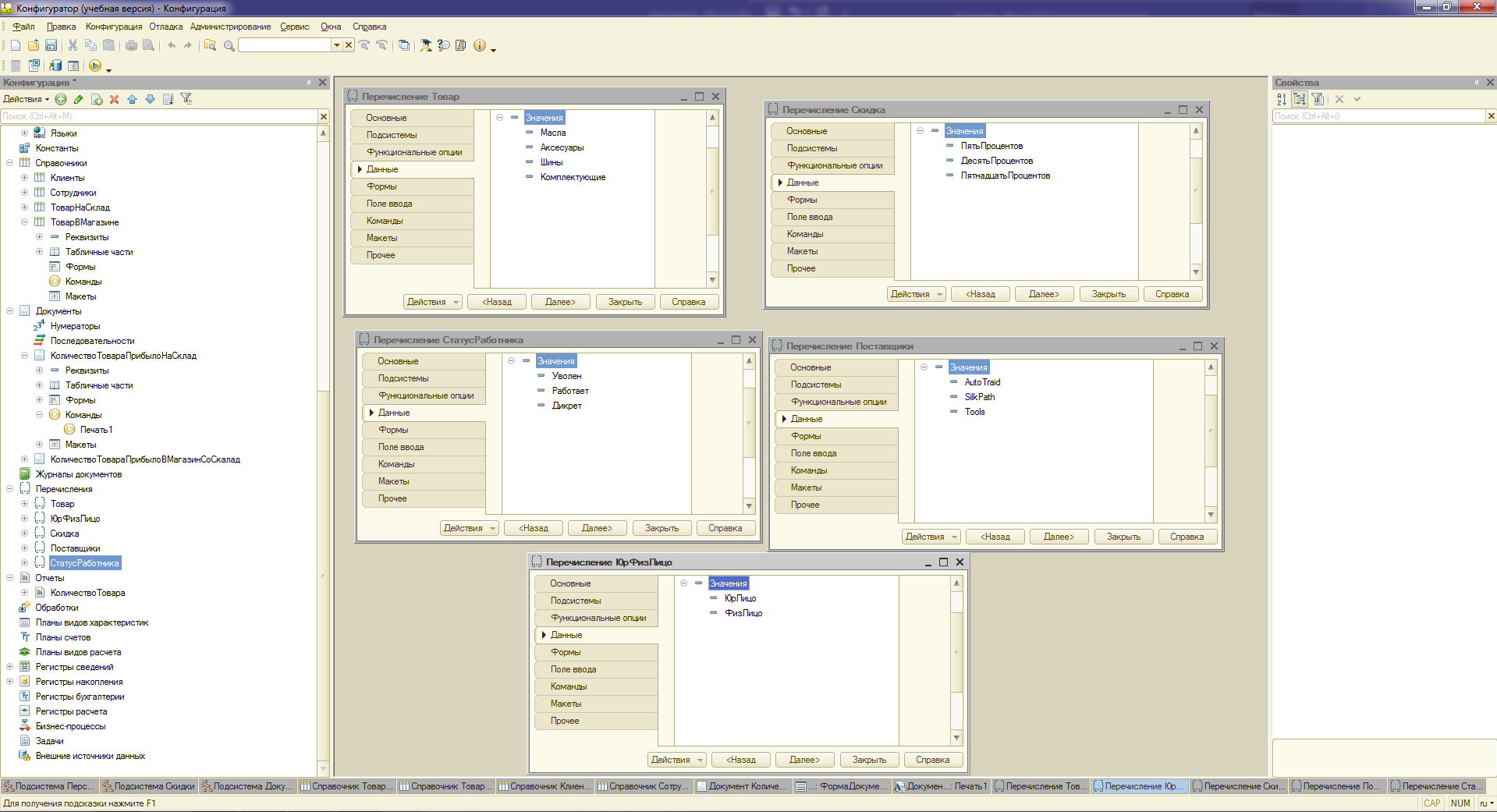The width and height of the screenshot is (1497, 812).
Task: Toggle the pin on Свойства panel
Action: coord(1476,82)
